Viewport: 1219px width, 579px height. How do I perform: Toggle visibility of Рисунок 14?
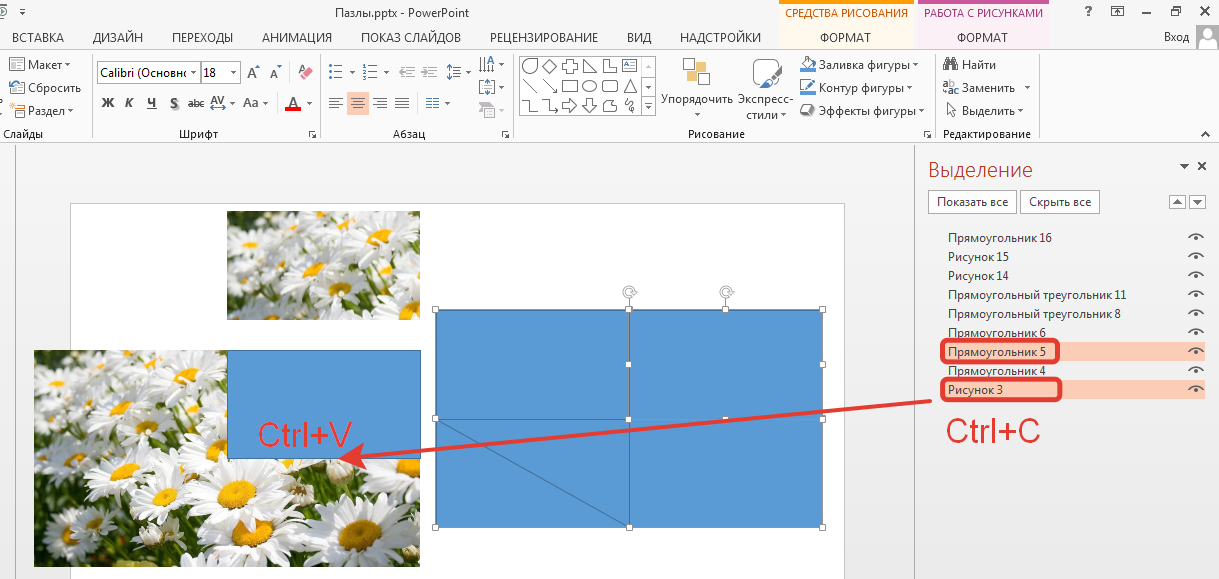[x=1195, y=276]
